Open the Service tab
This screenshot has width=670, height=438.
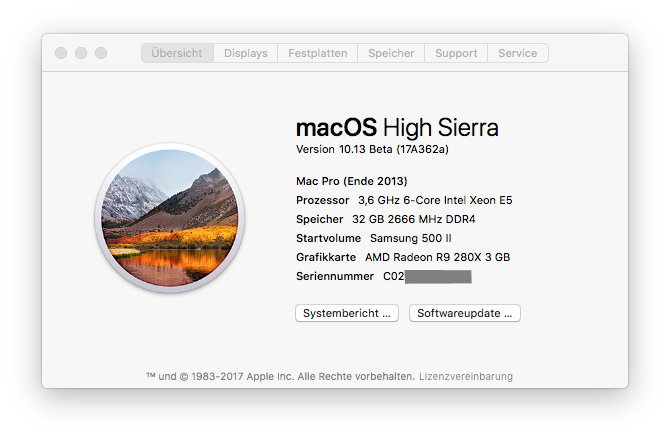(x=518, y=53)
